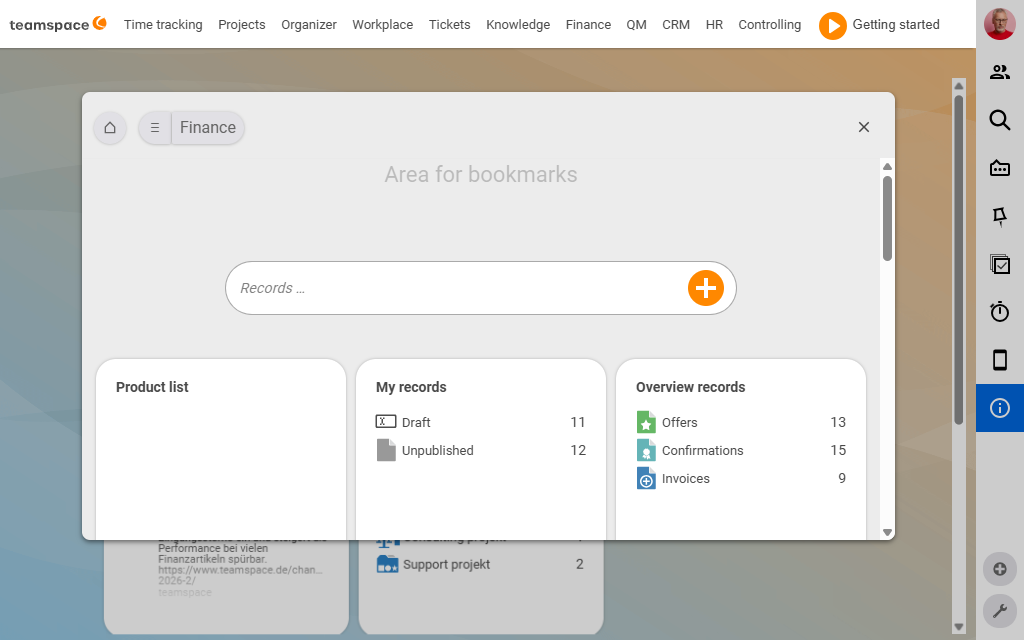
Task: Open the wrench settings button in sidebar
Action: pyautogui.click(x=1000, y=611)
